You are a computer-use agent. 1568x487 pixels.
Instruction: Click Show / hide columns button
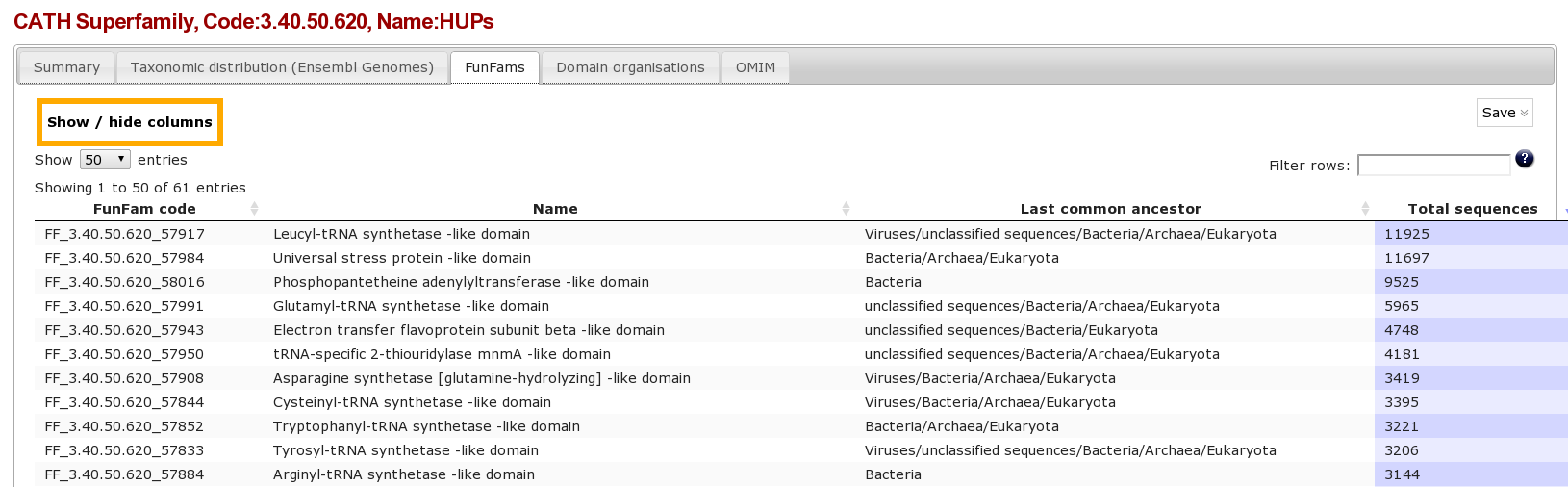[x=130, y=122]
